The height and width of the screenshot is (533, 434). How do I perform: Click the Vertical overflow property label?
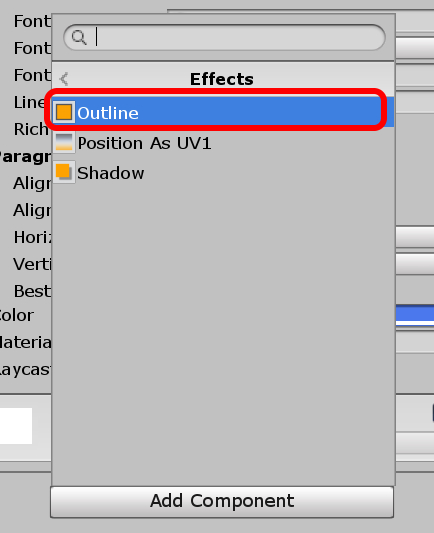click(32, 264)
